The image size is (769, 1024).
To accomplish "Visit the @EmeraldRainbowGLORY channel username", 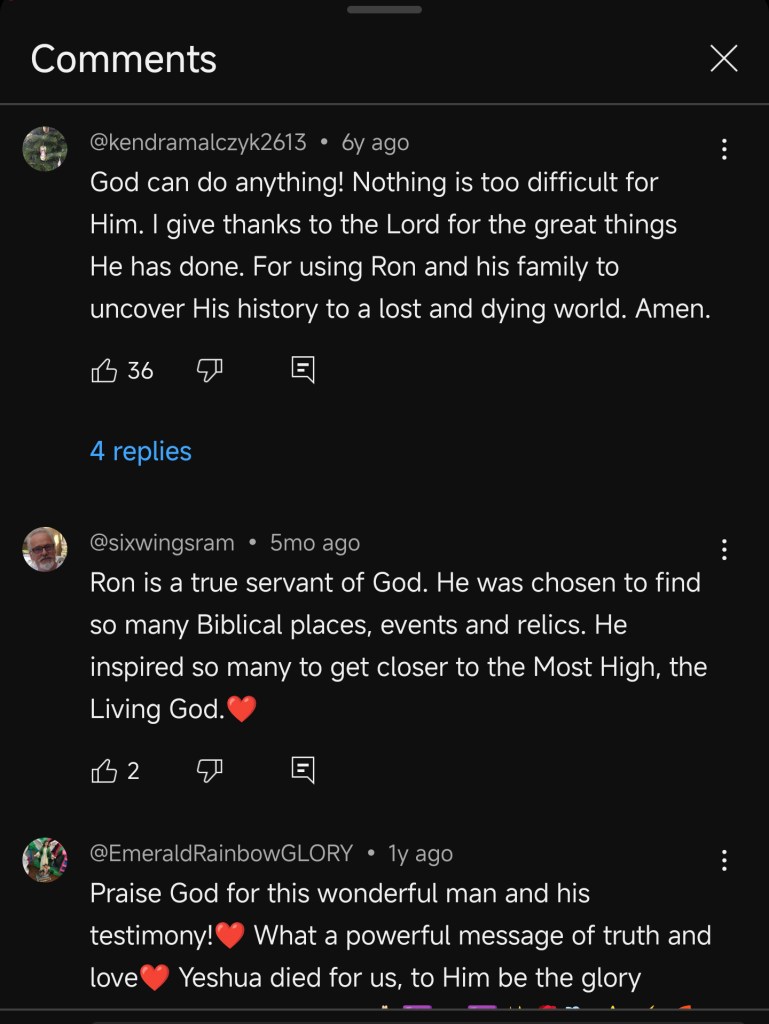I will tap(221, 853).
